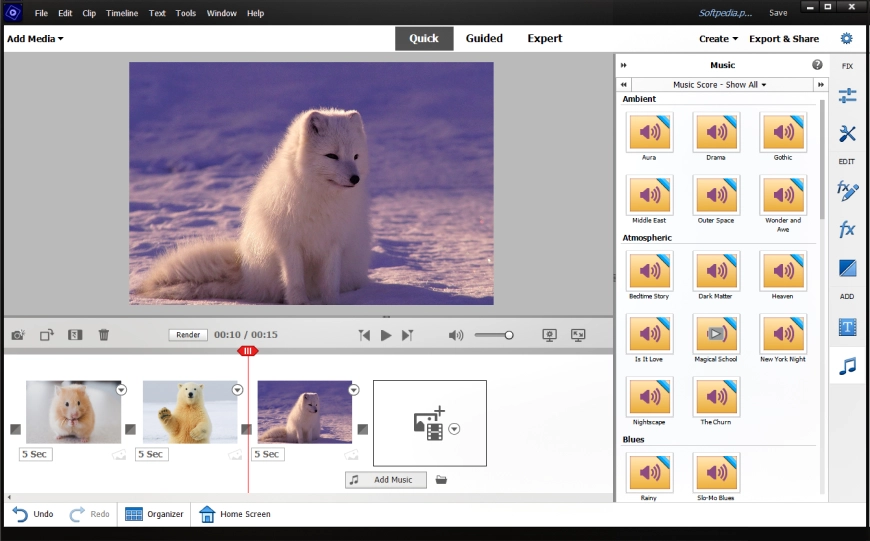Image resolution: width=870 pixels, height=541 pixels.
Task: Open the Clip menu
Action: [x=89, y=13]
